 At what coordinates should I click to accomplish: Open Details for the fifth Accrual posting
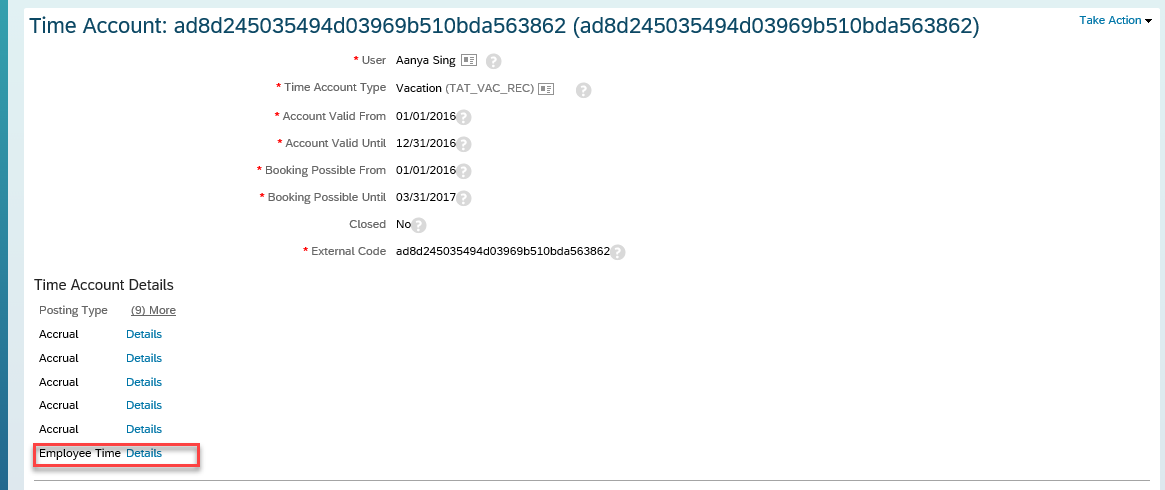coord(144,429)
